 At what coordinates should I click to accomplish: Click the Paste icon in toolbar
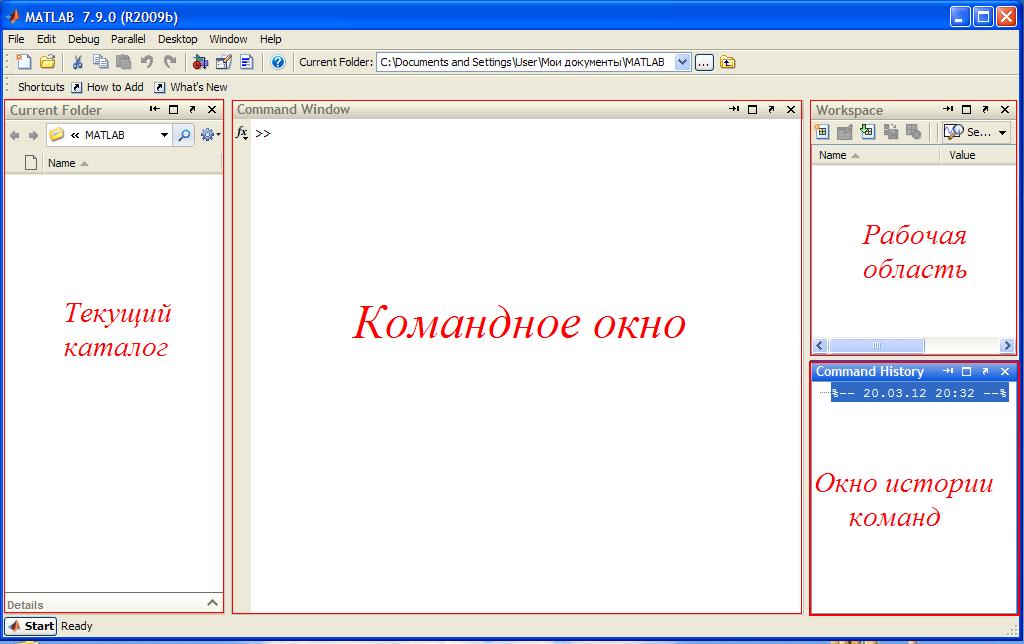tap(123, 62)
